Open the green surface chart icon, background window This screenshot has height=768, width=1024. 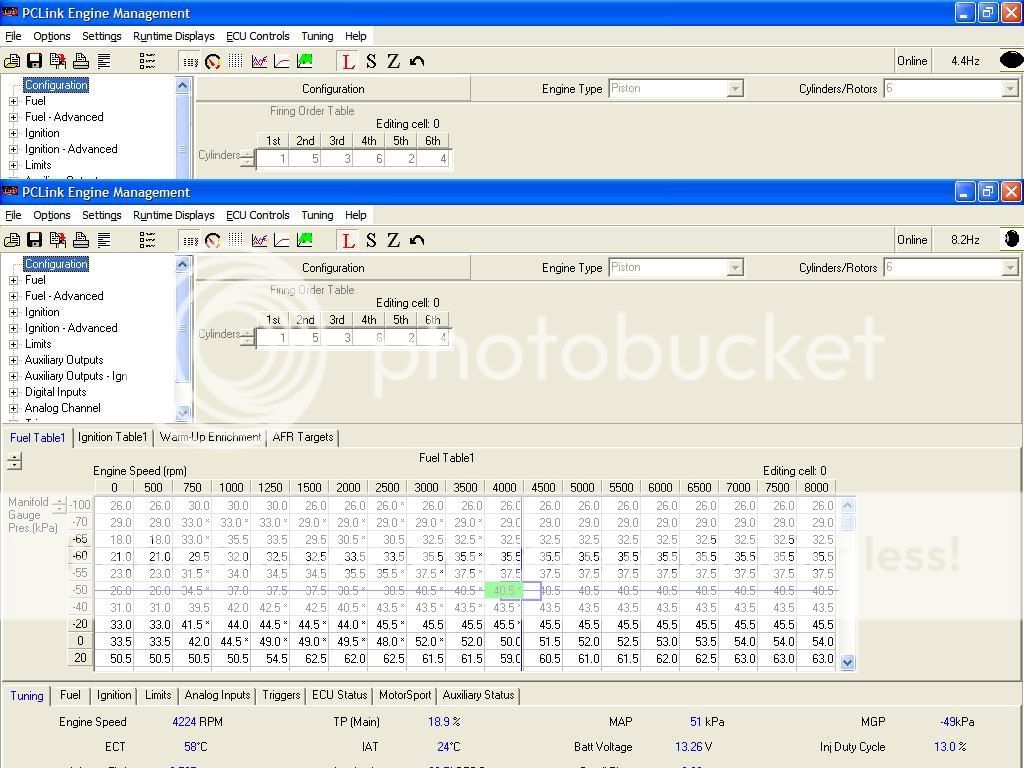coord(304,61)
